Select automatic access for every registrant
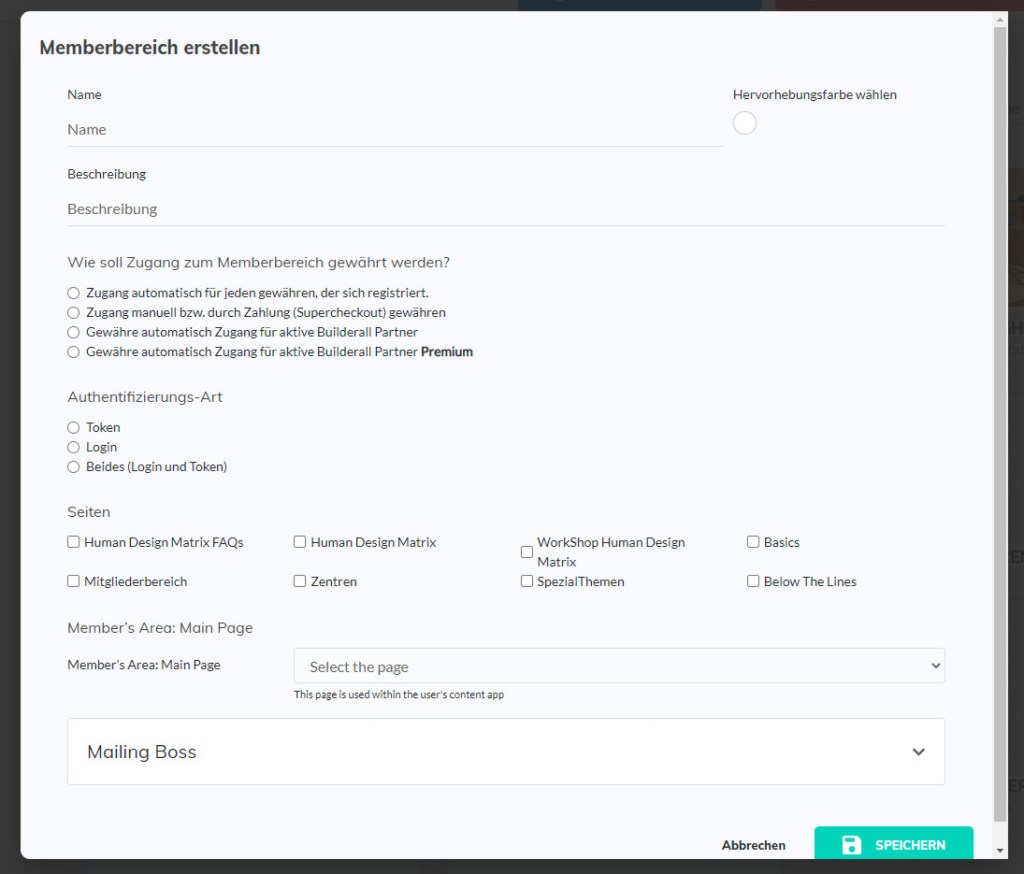 click(x=73, y=293)
